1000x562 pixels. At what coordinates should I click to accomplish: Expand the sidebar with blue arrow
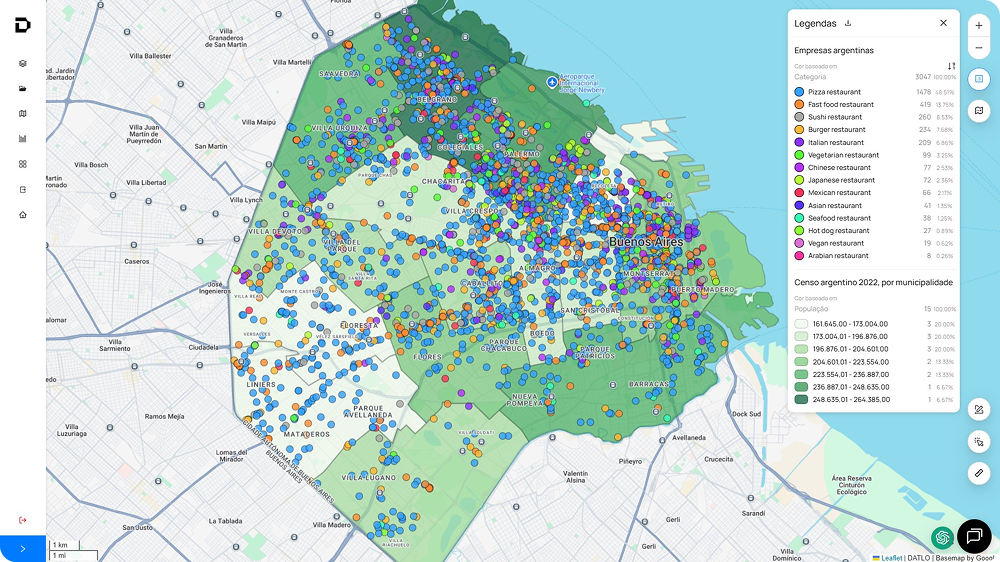click(x=23, y=549)
